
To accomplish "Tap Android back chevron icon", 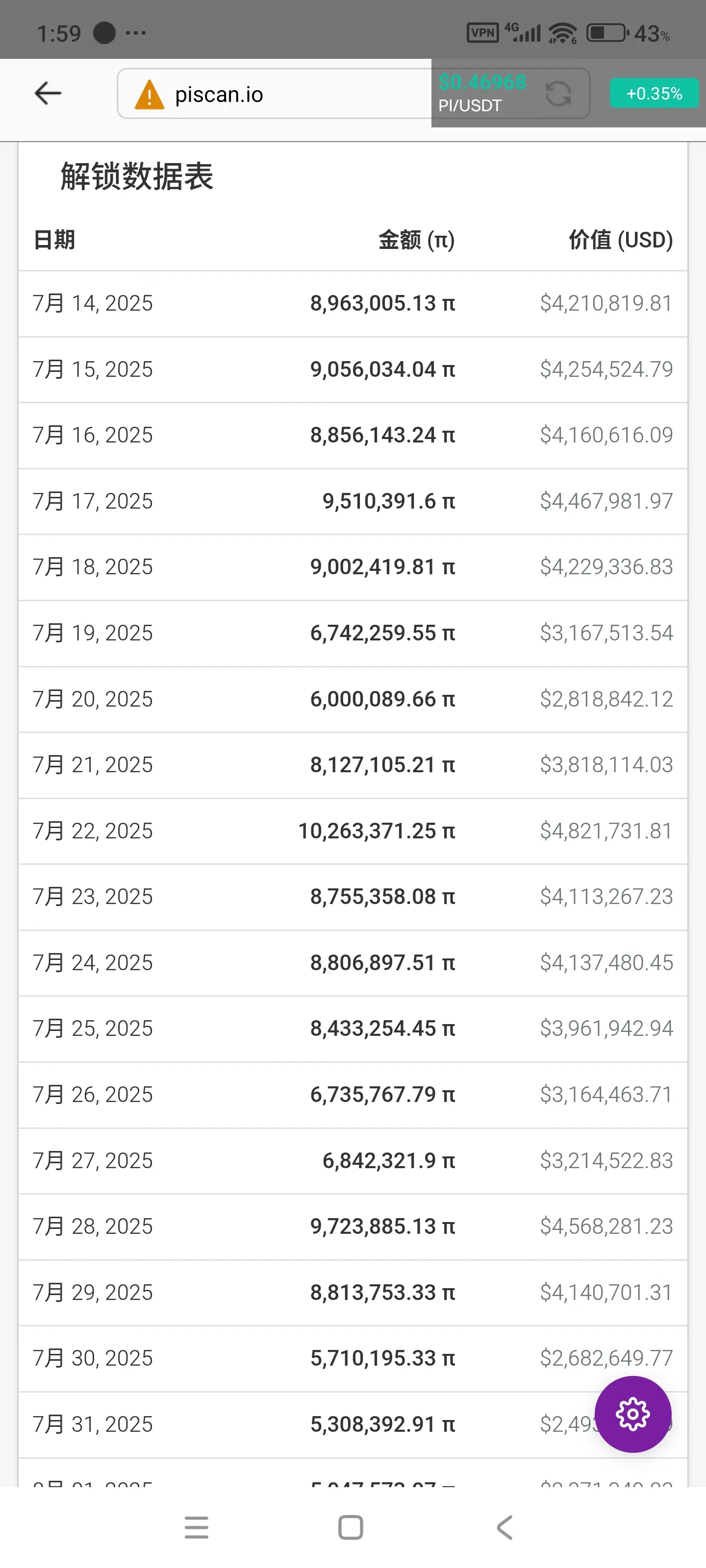I will (504, 1527).
